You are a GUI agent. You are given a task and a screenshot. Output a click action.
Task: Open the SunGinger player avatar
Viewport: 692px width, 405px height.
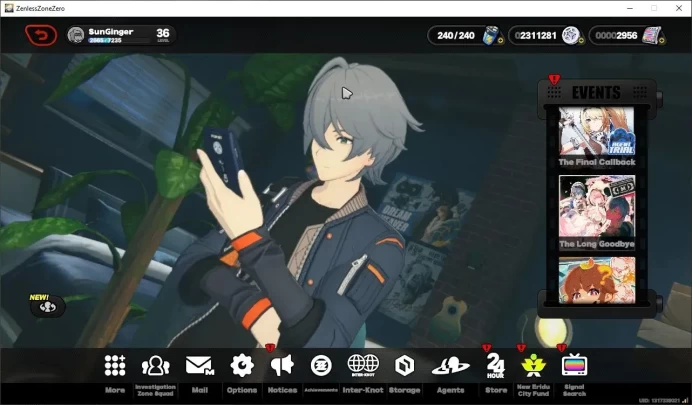76,35
